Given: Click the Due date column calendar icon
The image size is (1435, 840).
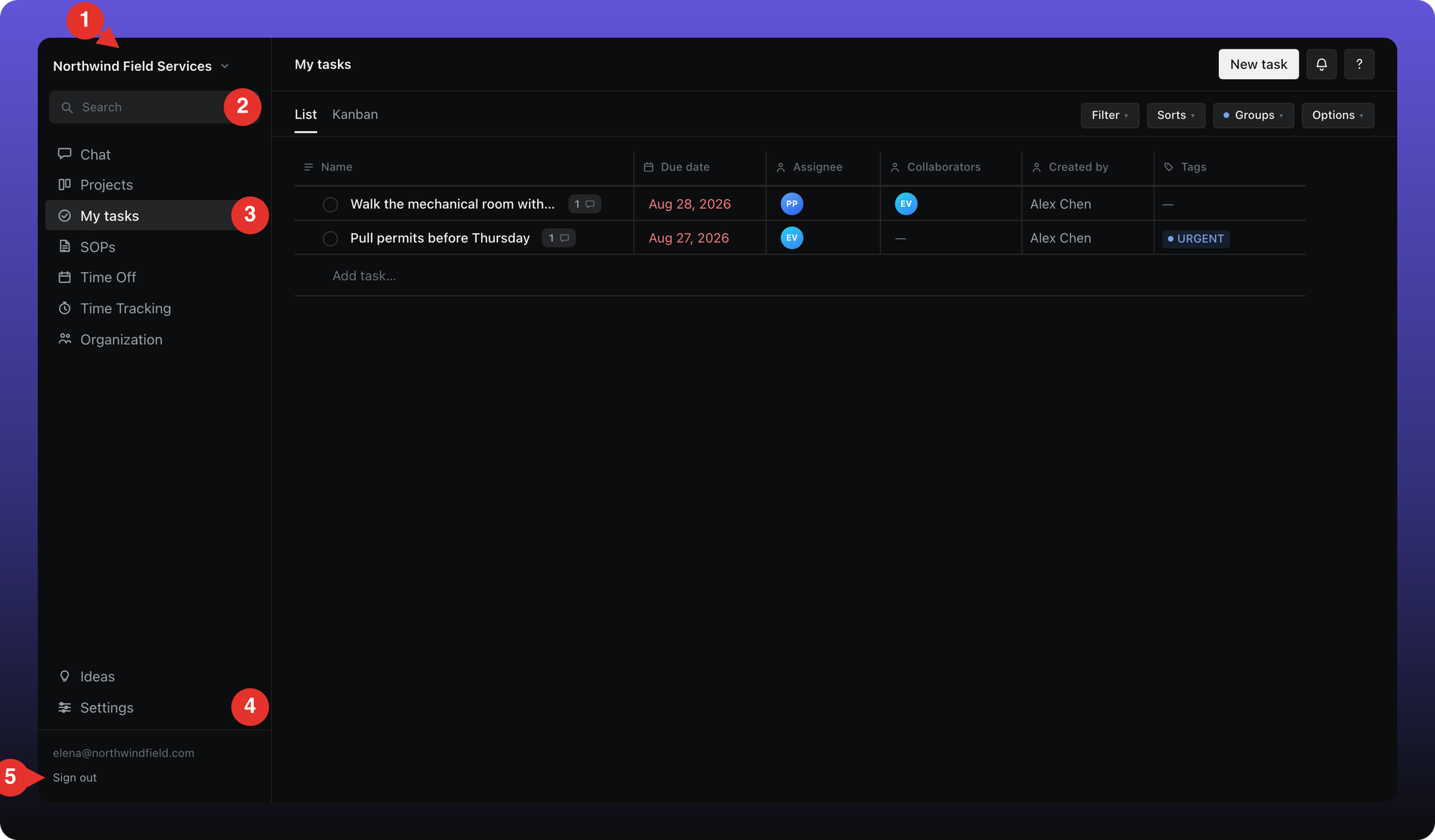Looking at the screenshot, I should pos(648,167).
